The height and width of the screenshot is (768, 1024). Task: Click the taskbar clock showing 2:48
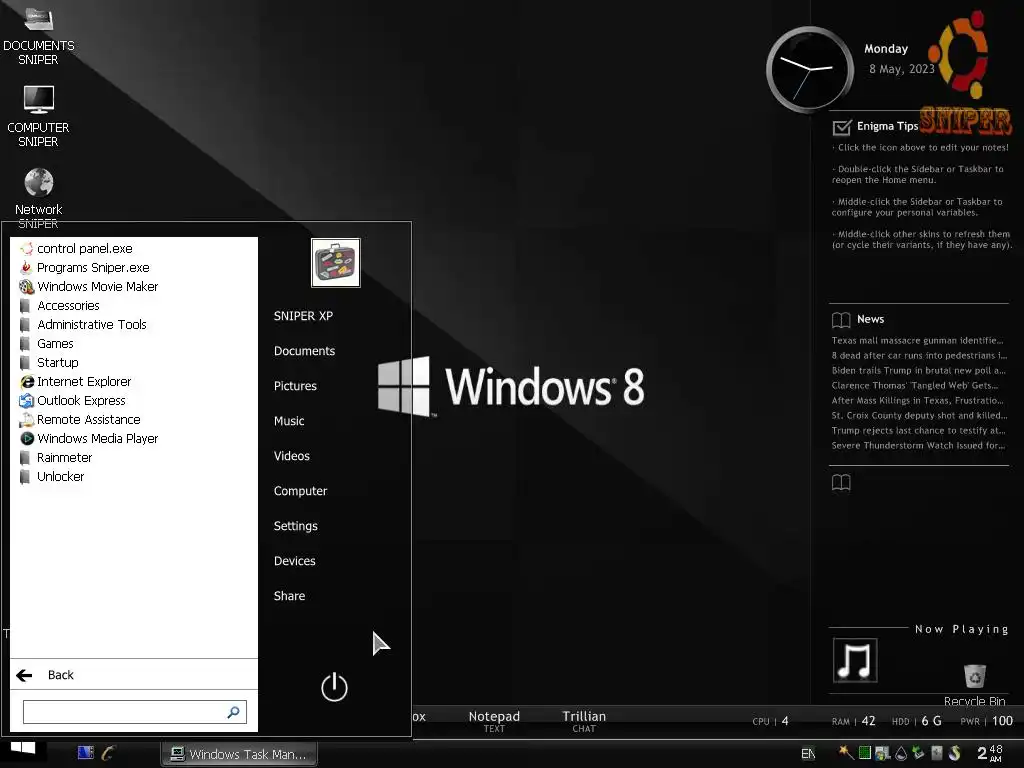[x=990, y=753]
